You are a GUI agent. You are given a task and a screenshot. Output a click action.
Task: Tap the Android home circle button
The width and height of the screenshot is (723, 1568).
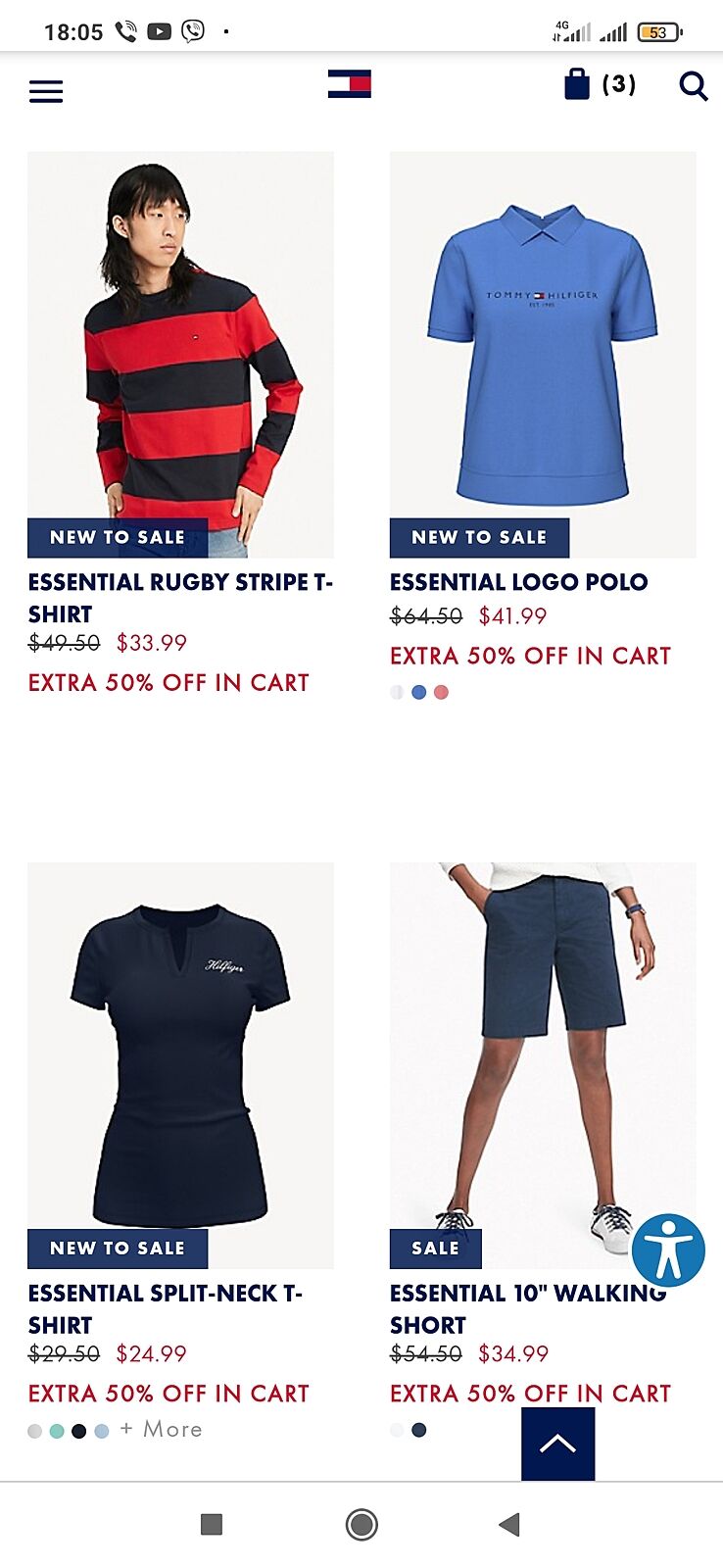[361, 1524]
